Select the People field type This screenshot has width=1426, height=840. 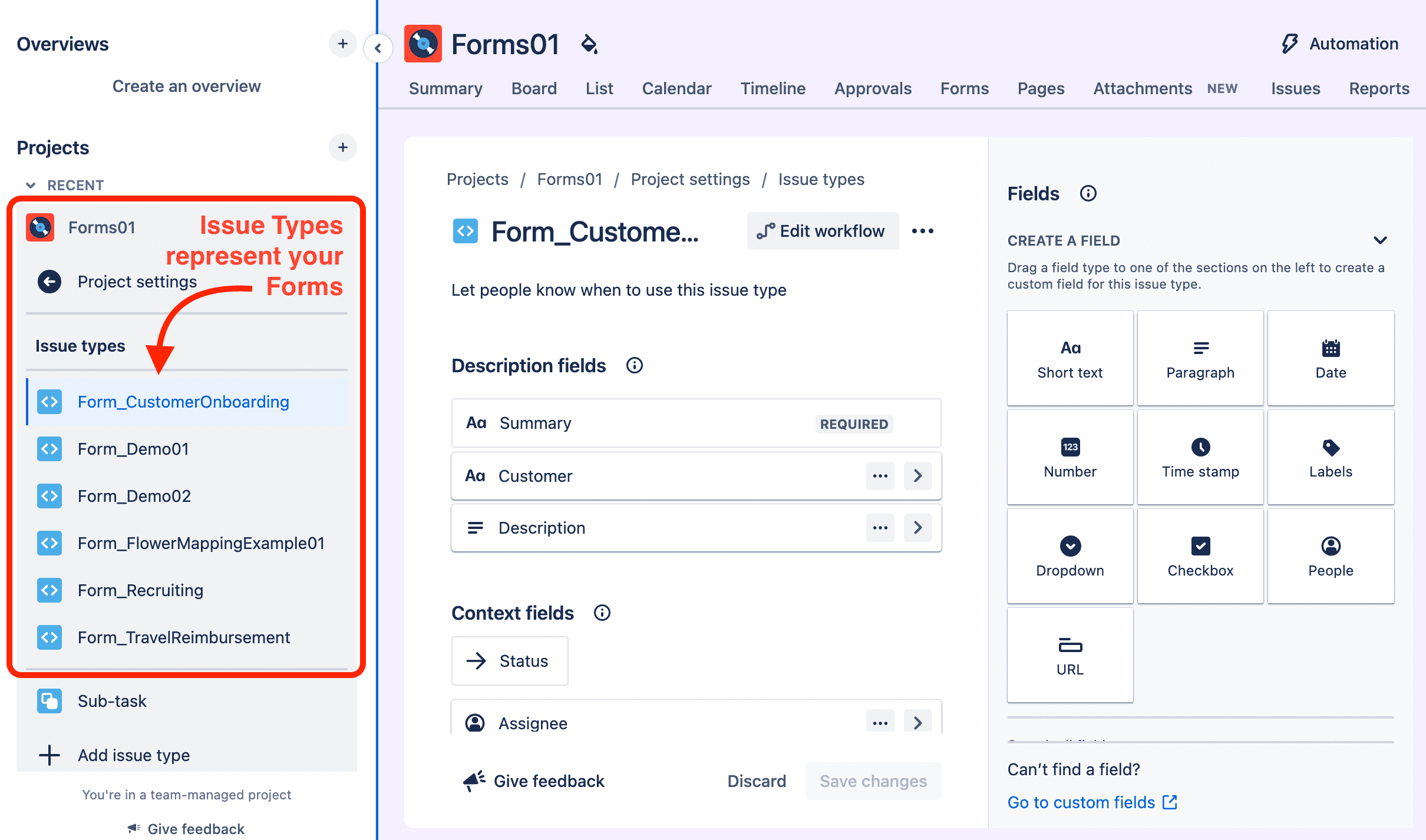click(x=1331, y=555)
